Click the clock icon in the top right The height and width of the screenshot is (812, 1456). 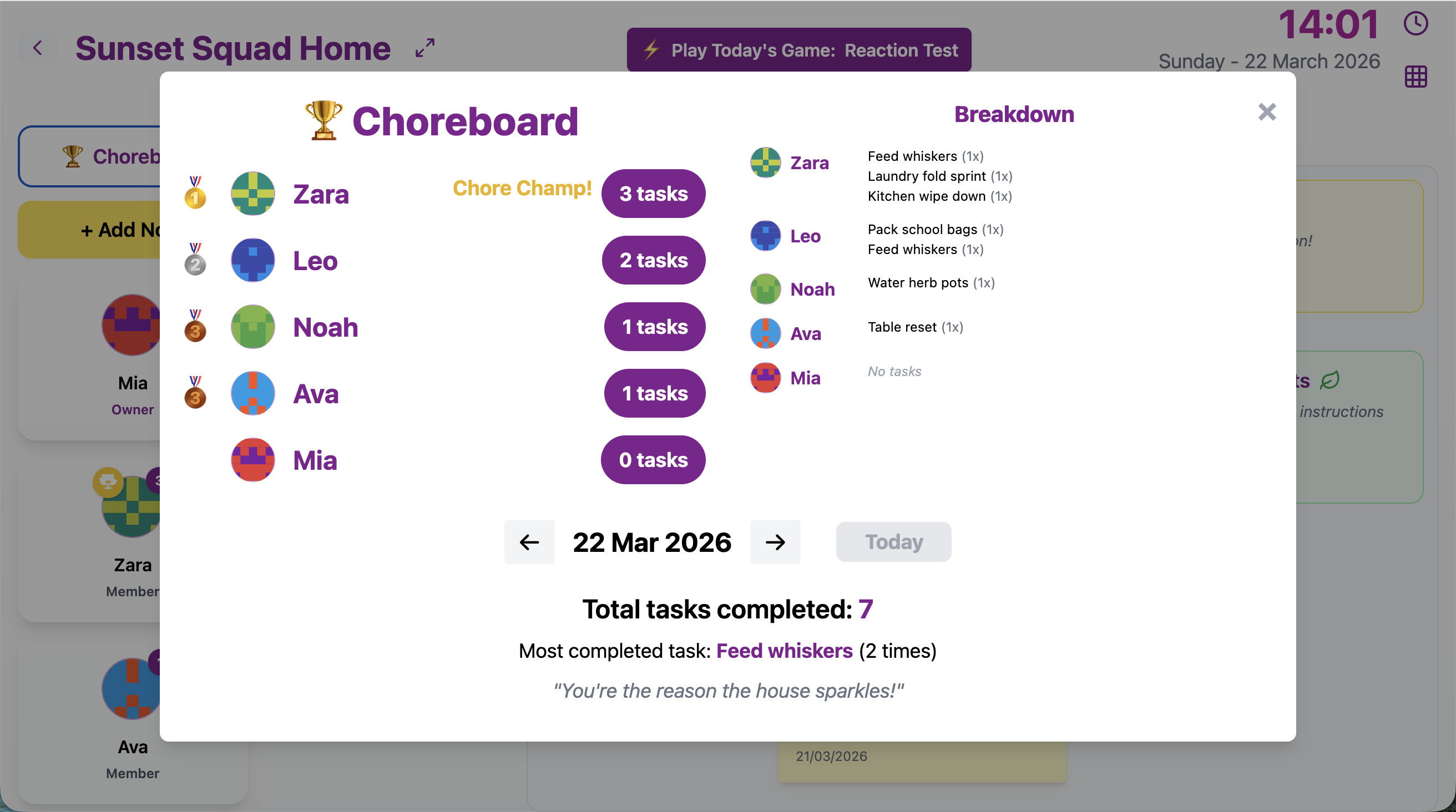1415,23
